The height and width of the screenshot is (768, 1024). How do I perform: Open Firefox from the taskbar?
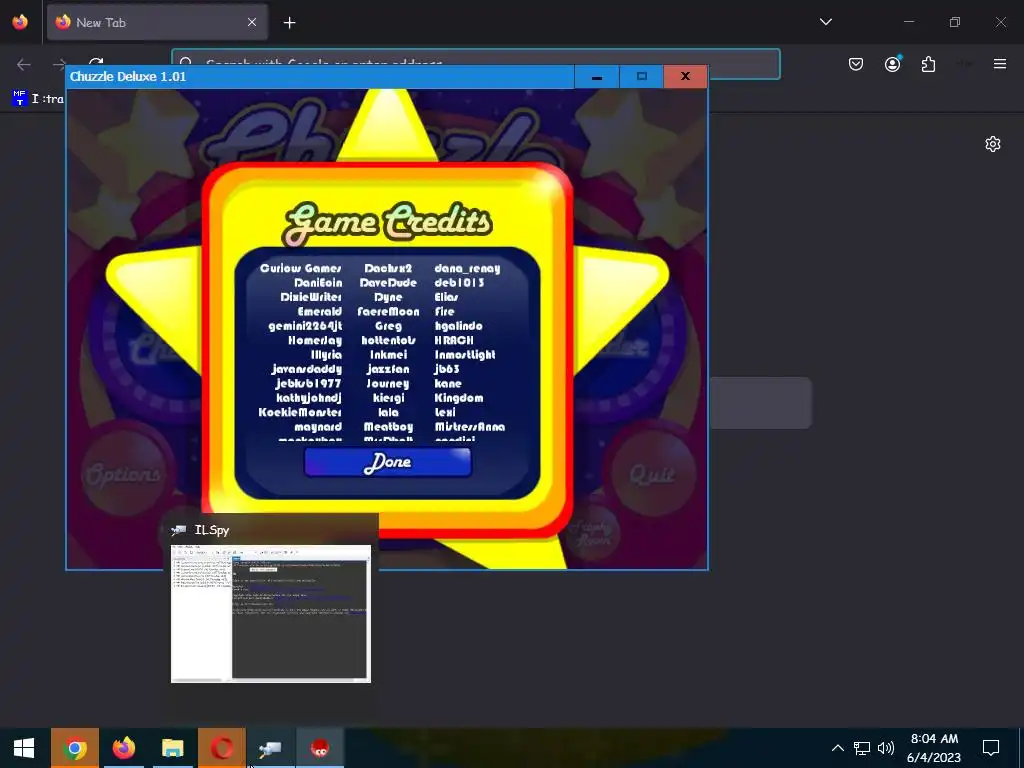123,748
